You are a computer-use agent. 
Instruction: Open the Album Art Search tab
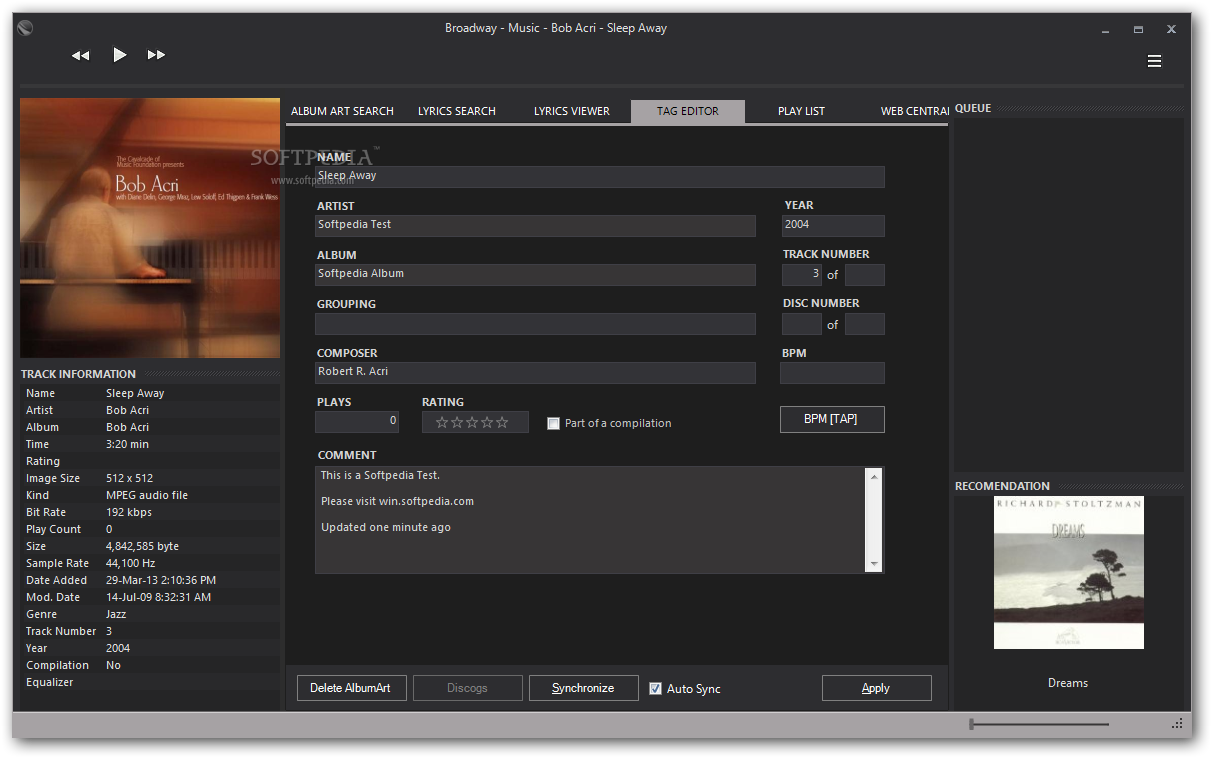pyautogui.click(x=342, y=111)
